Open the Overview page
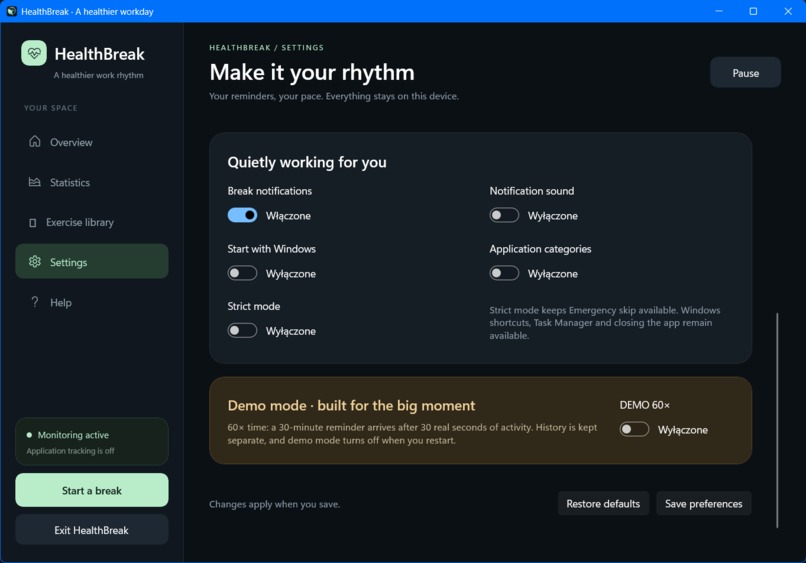 (92, 142)
